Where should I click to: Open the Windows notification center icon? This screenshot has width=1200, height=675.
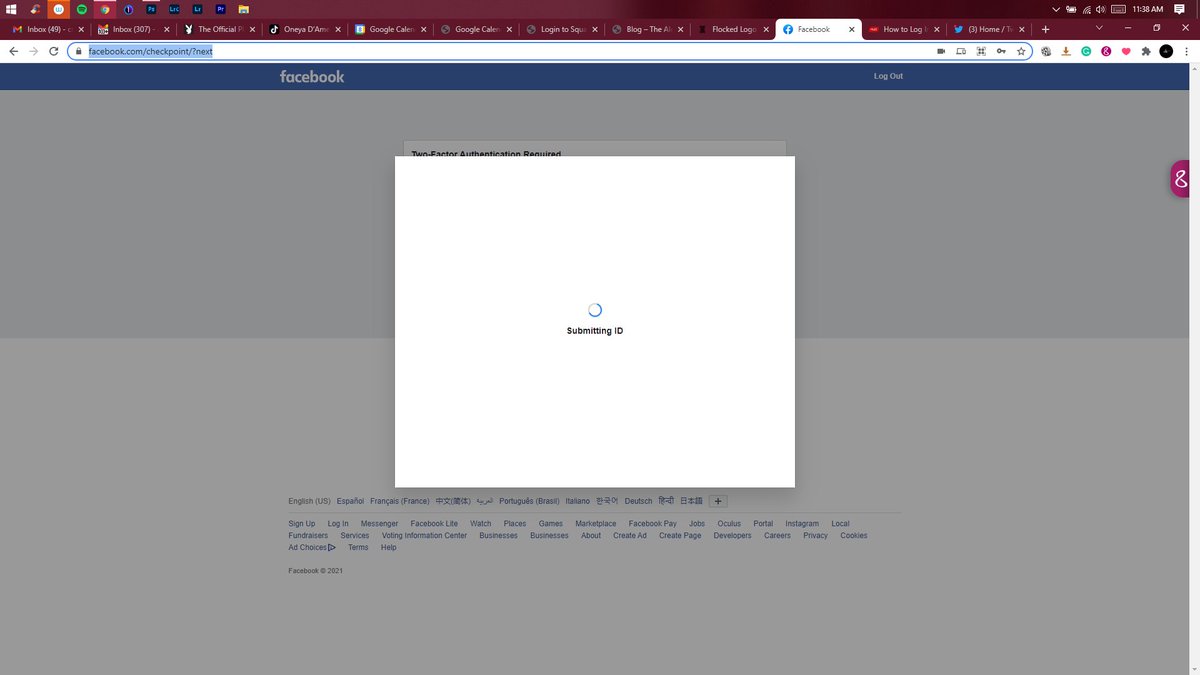1180,9
